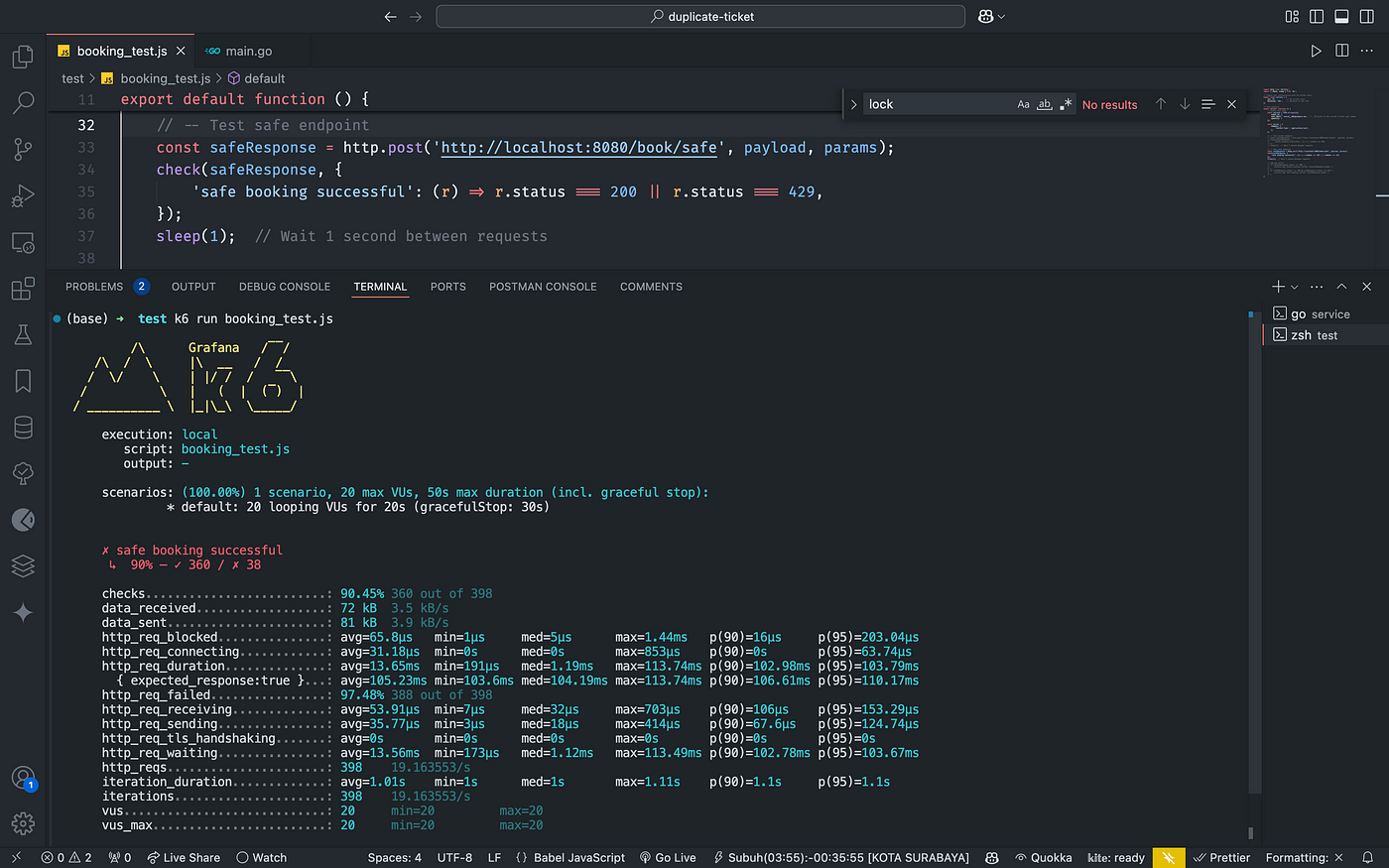The width and height of the screenshot is (1389, 868).
Task: Open the sparkle AI view in activity bar
Action: coord(23,612)
